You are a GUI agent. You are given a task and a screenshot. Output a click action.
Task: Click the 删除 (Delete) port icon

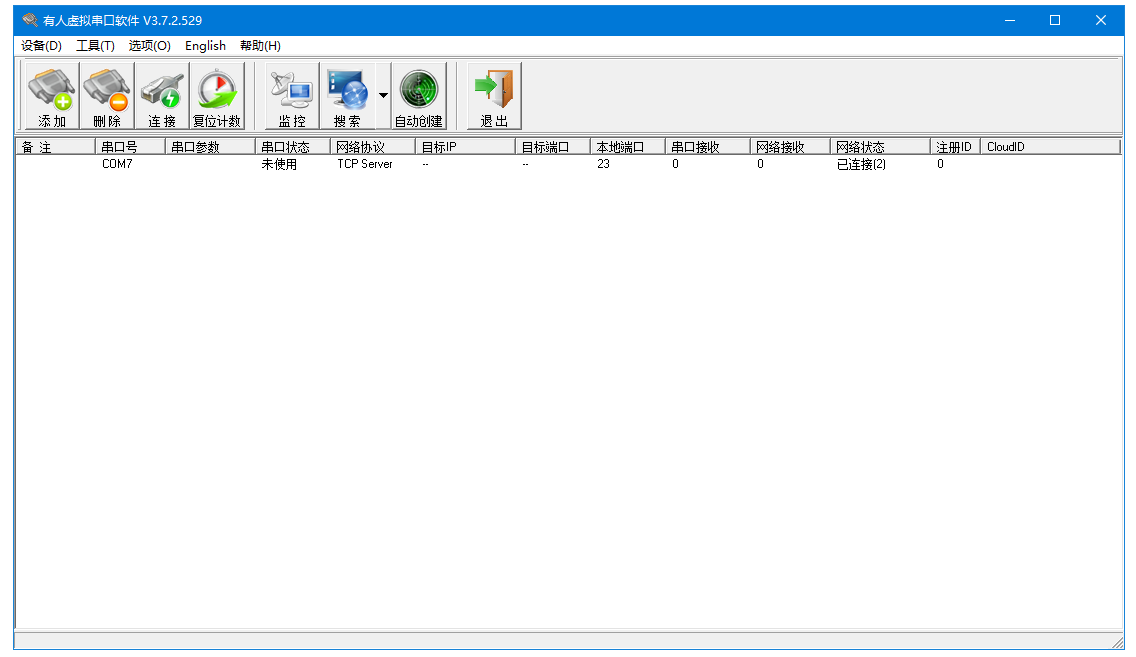pos(107,96)
